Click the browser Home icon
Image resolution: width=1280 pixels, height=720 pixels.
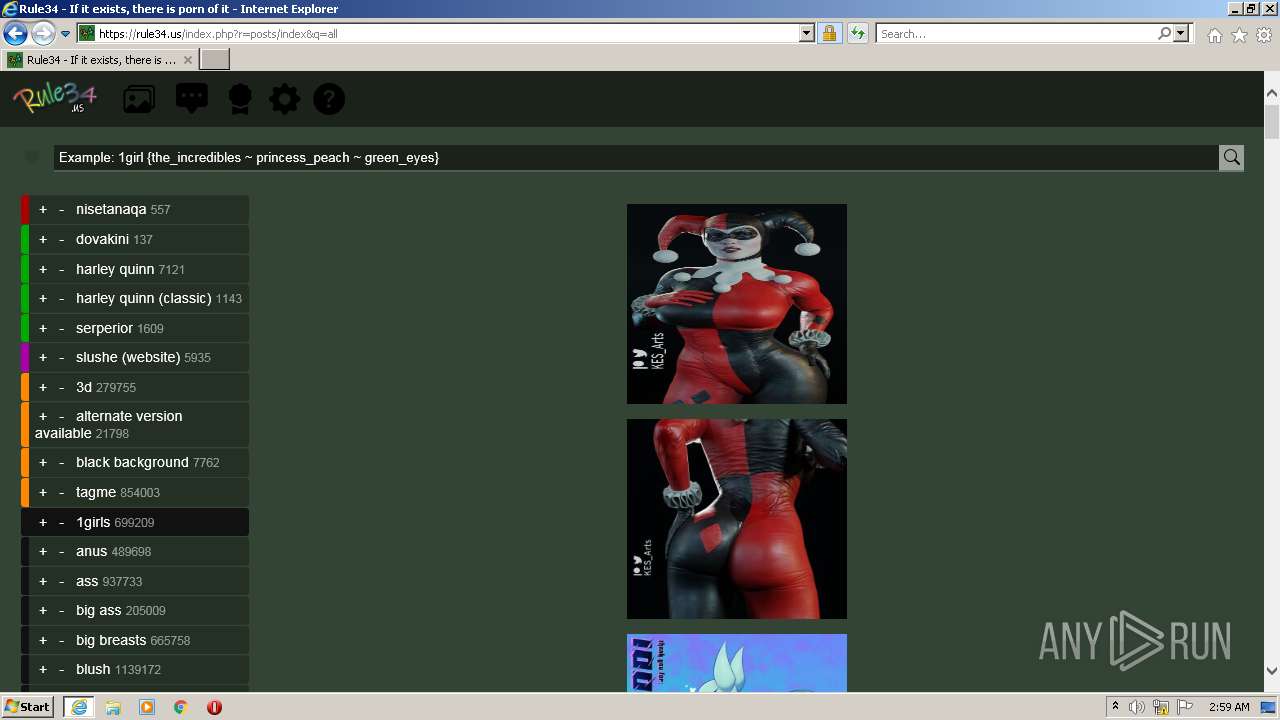pos(1214,35)
